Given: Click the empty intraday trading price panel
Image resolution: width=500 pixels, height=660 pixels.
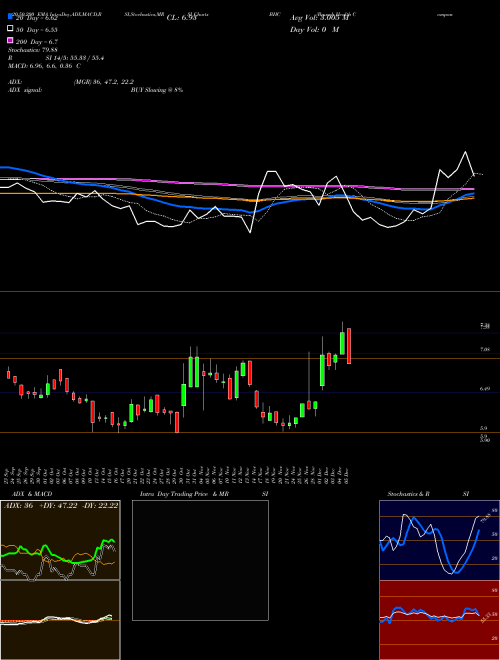Looking at the screenshot, I should click(200, 560).
